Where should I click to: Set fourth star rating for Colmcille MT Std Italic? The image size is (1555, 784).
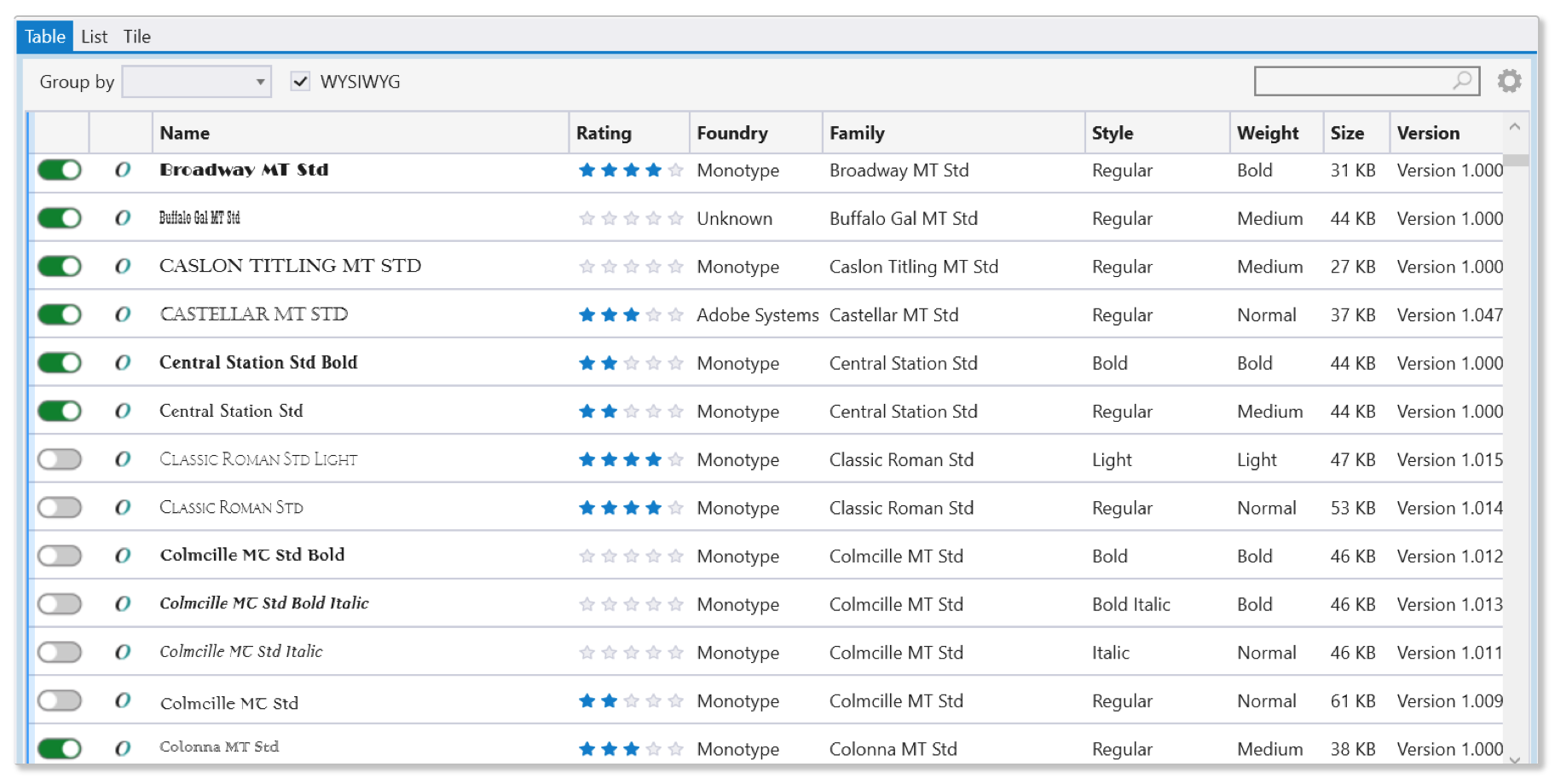coord(654,652)
